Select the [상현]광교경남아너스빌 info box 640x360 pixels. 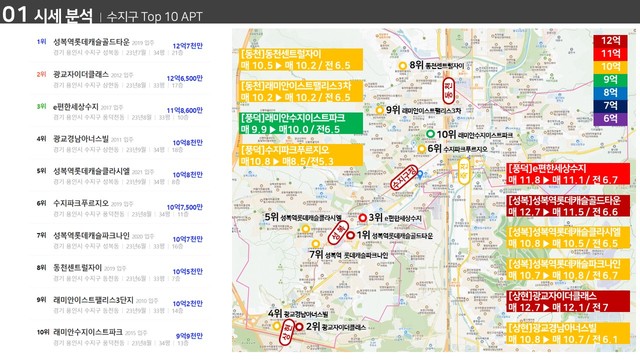coord(568,333)
